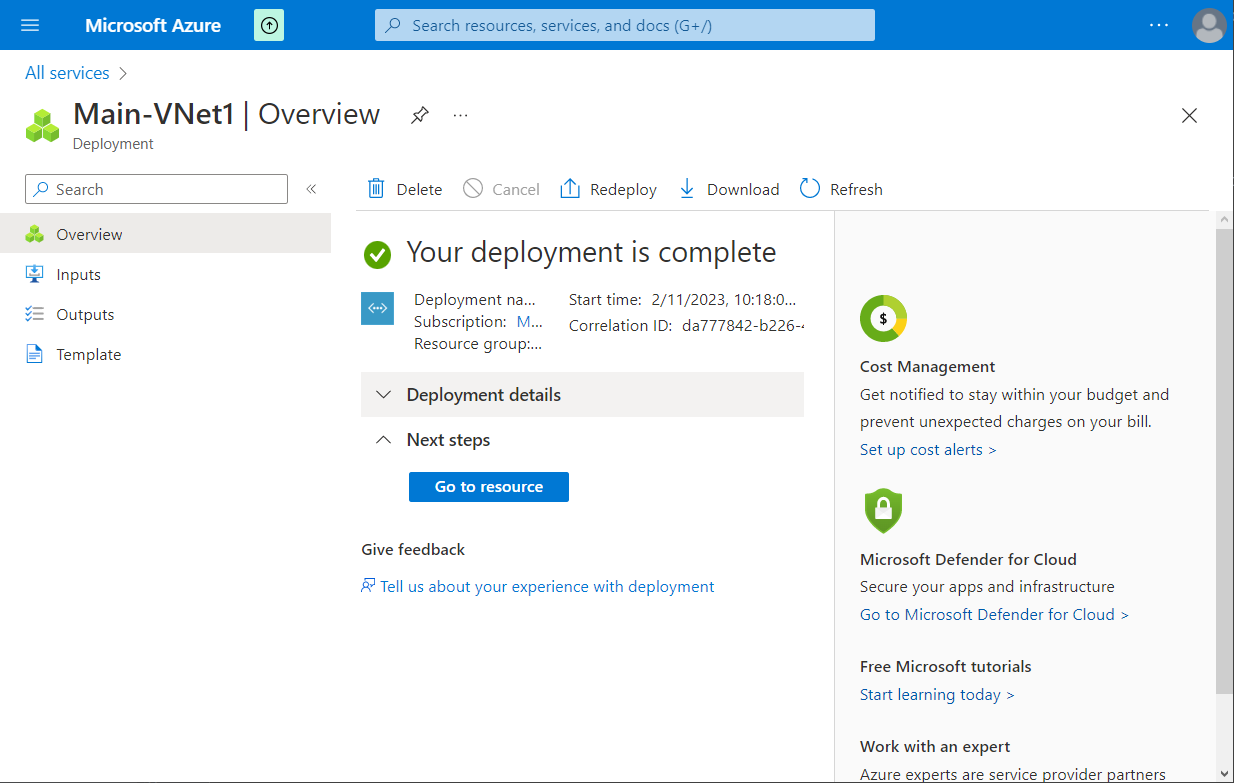Click the upgrade arrow icon beside Microsoft Azure
This screenshot has height=783, width=1234.
point(269,25)
